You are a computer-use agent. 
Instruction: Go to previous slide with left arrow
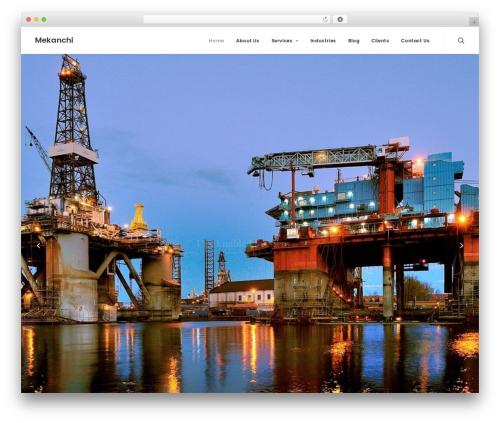point(38,246)
